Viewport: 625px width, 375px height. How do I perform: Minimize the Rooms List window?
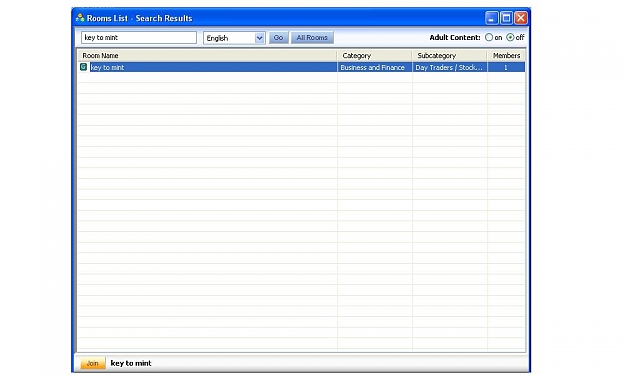coord(491,18)
